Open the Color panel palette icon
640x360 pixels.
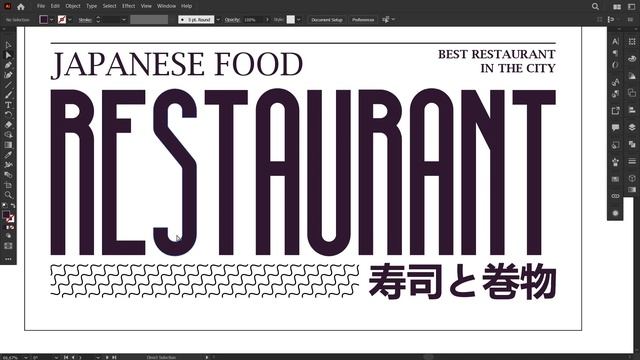pyautogui.click(x=632, y=59)
